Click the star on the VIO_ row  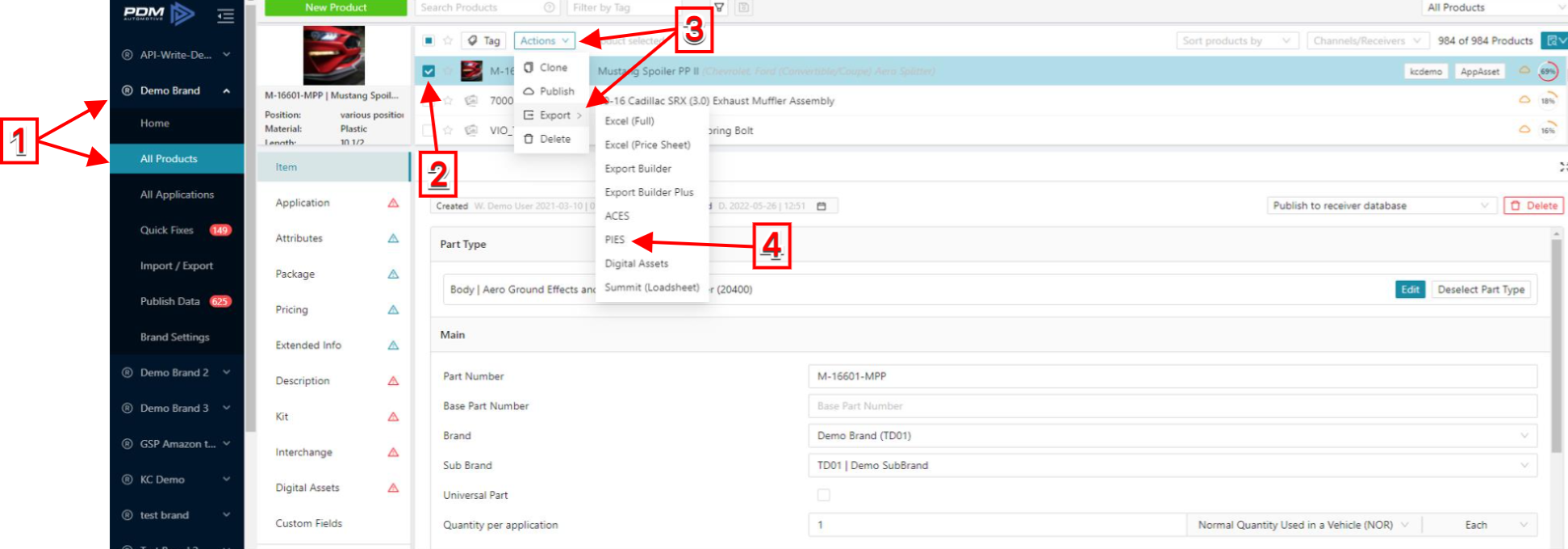(448, 130)
